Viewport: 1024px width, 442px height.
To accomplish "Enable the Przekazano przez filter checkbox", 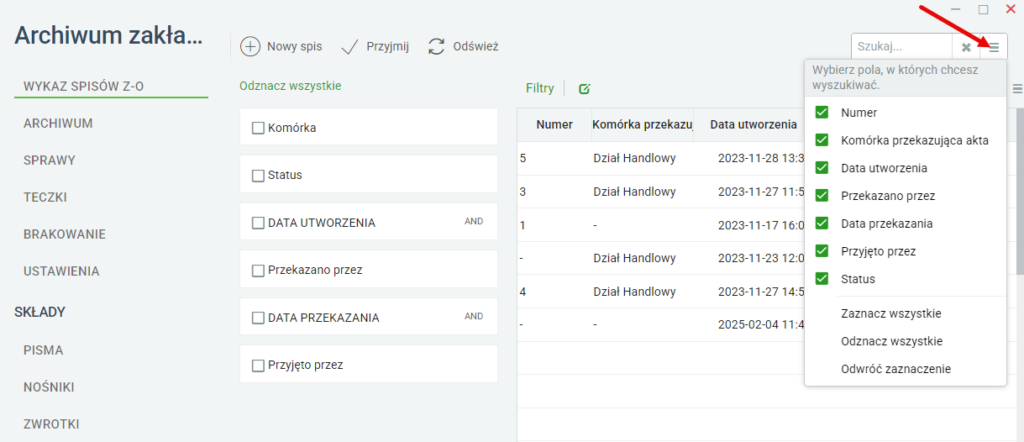I will click(x=258, y=270).
